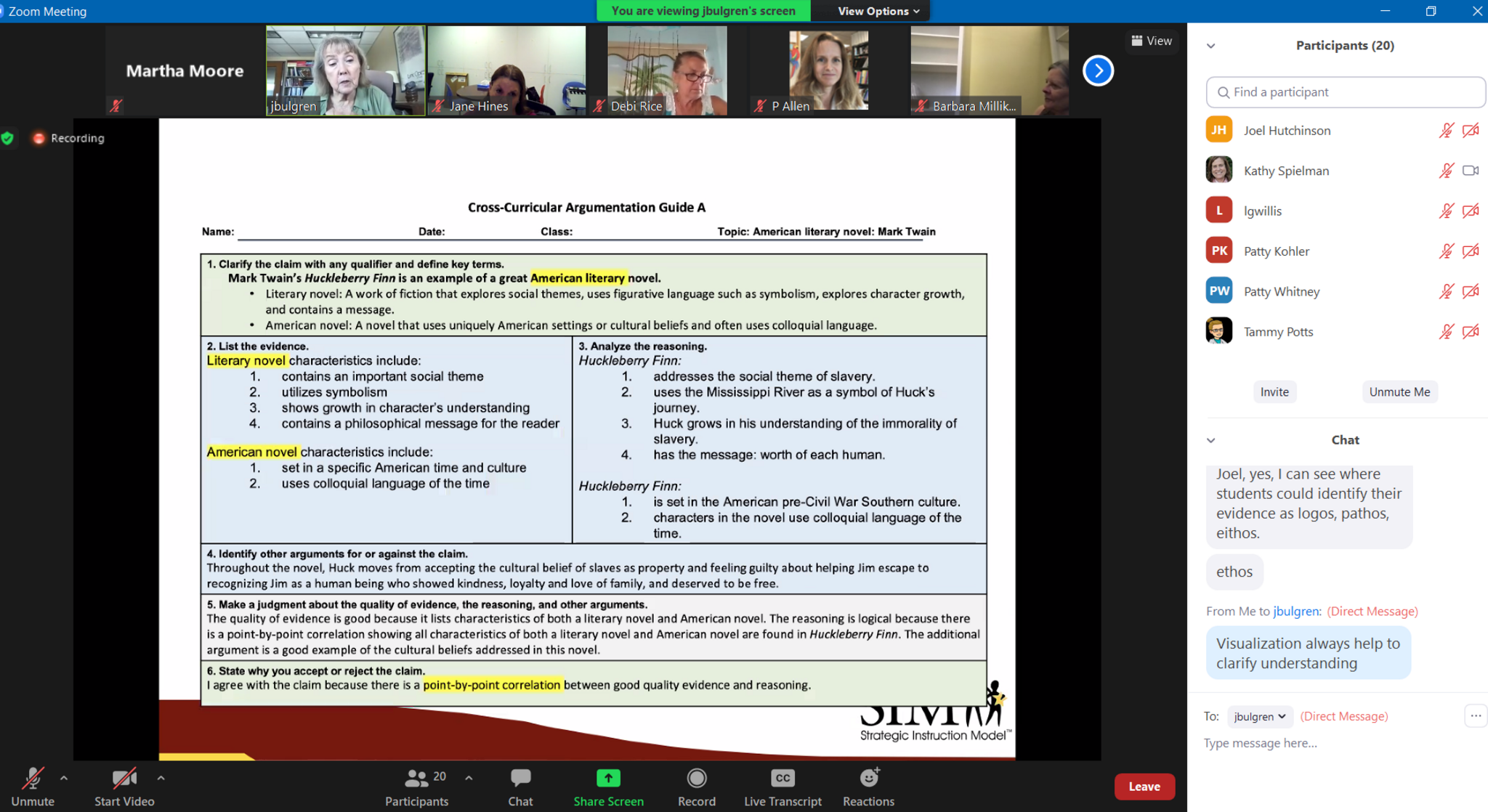Image resolution: width=1488 pixels, height=812 pixels.
Task: Click the Record button icon
Action: pyautogui.click(x=696, y=779)
